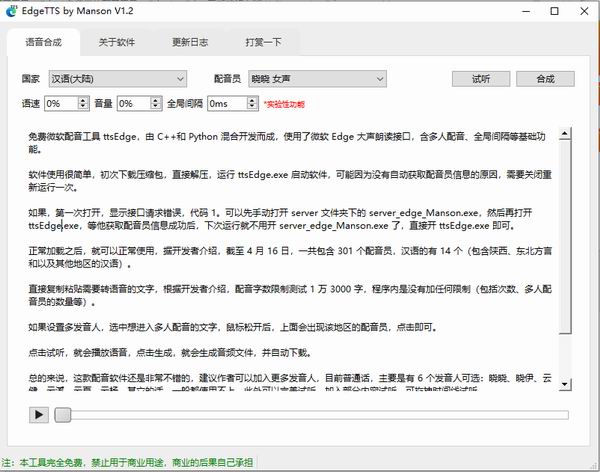Click the middle of the audio progress track
This screenshot has width=600, height=472.
(x=311, y=415)
